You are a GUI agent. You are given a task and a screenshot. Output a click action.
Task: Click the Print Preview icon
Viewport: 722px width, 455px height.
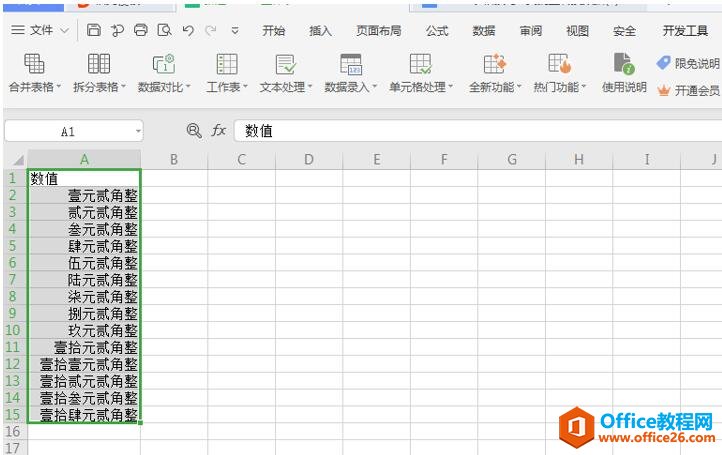point(164,30)
